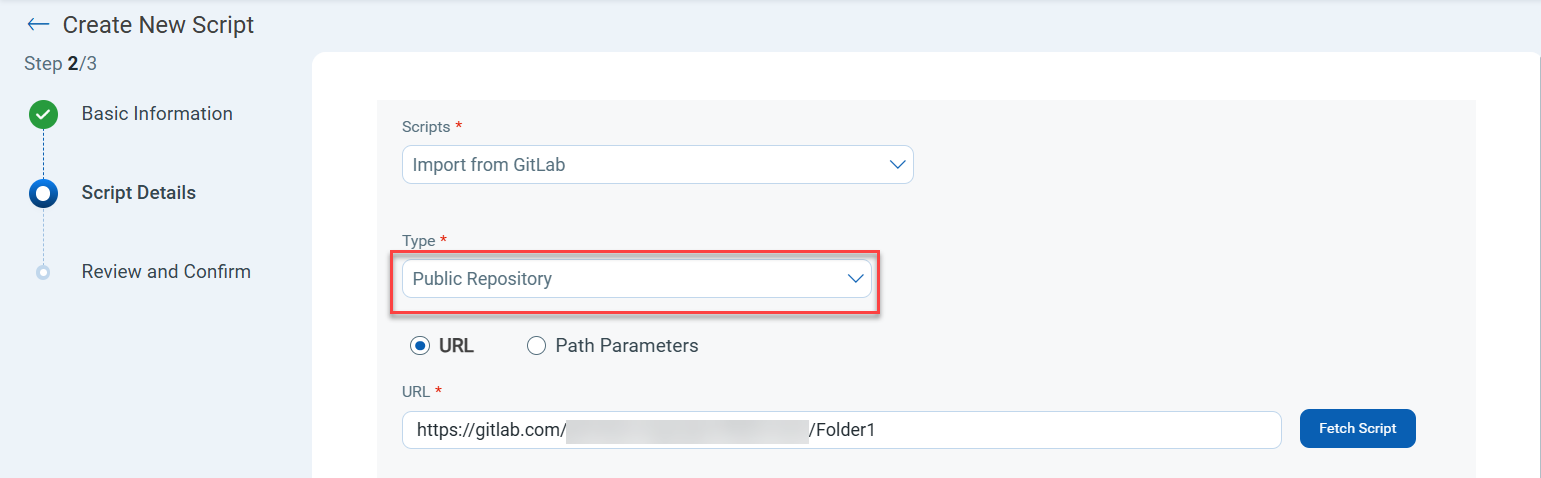
Task: Click the Step 2/3 indicator
Action: coord(60,64)
